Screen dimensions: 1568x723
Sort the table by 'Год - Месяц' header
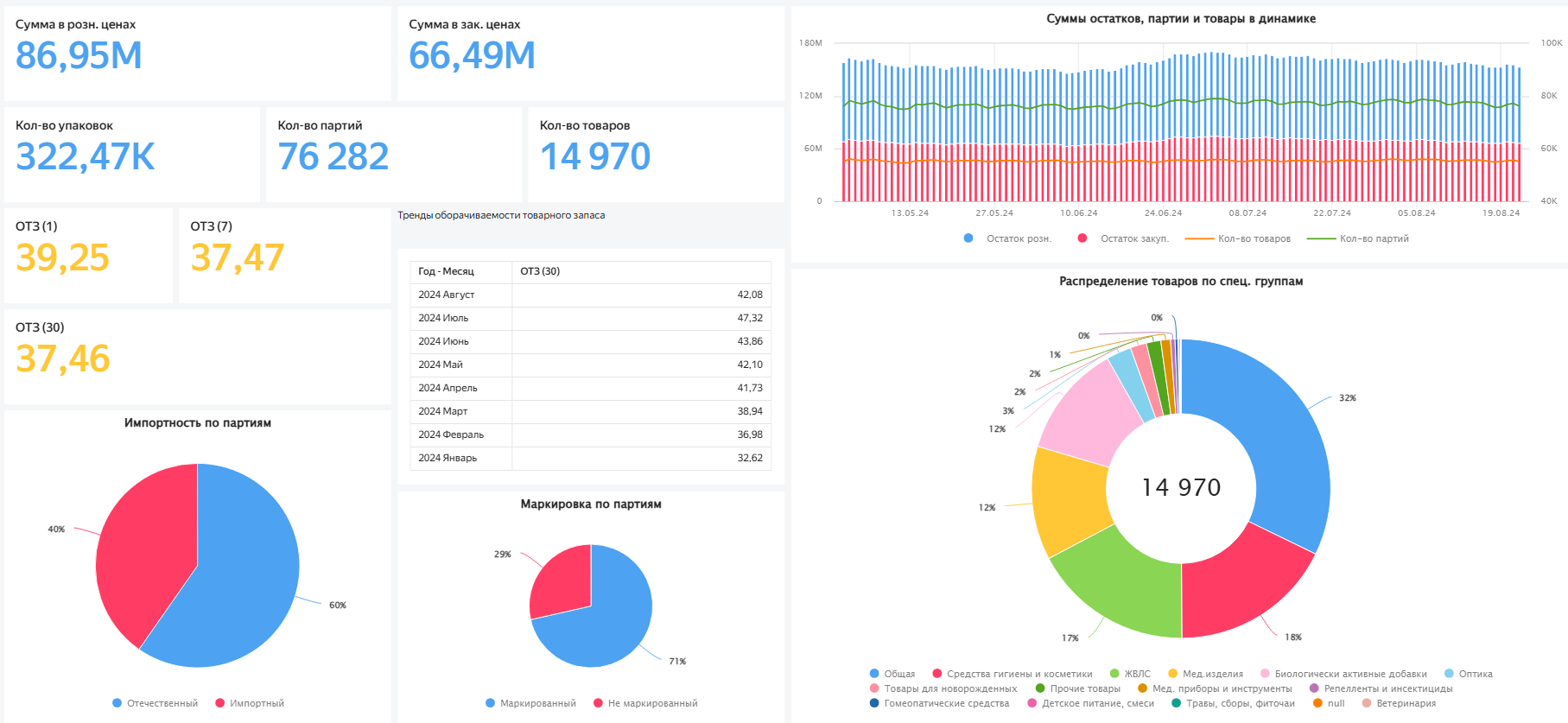pos(446,271)
